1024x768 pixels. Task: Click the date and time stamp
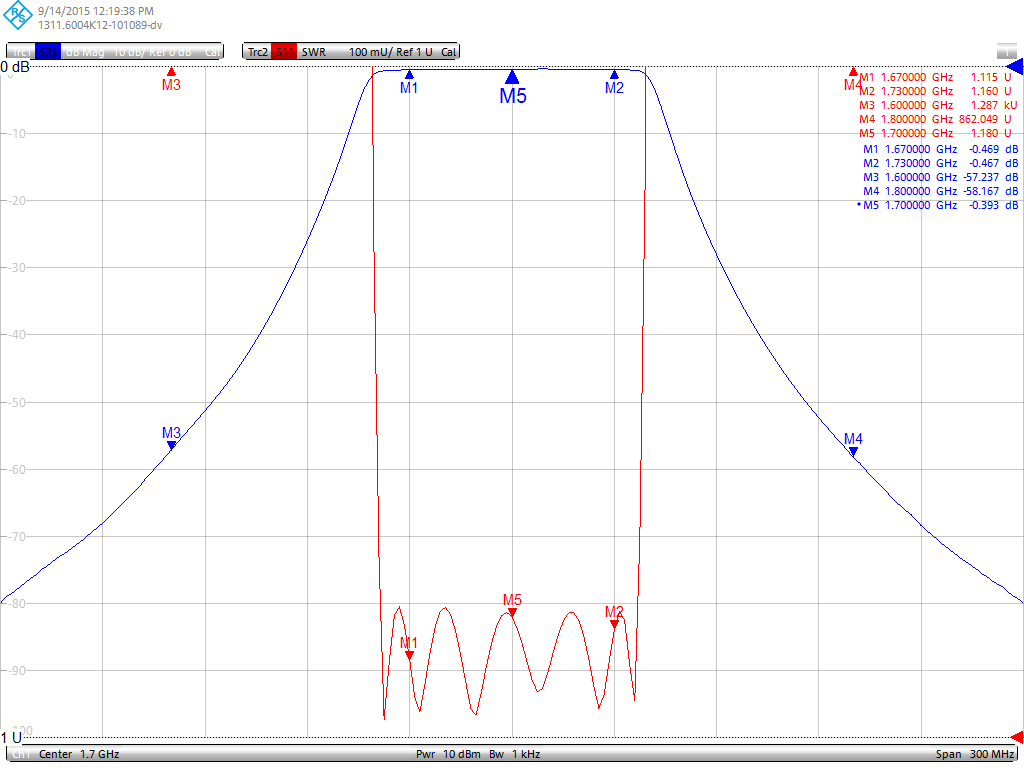[x=96, y=11]
